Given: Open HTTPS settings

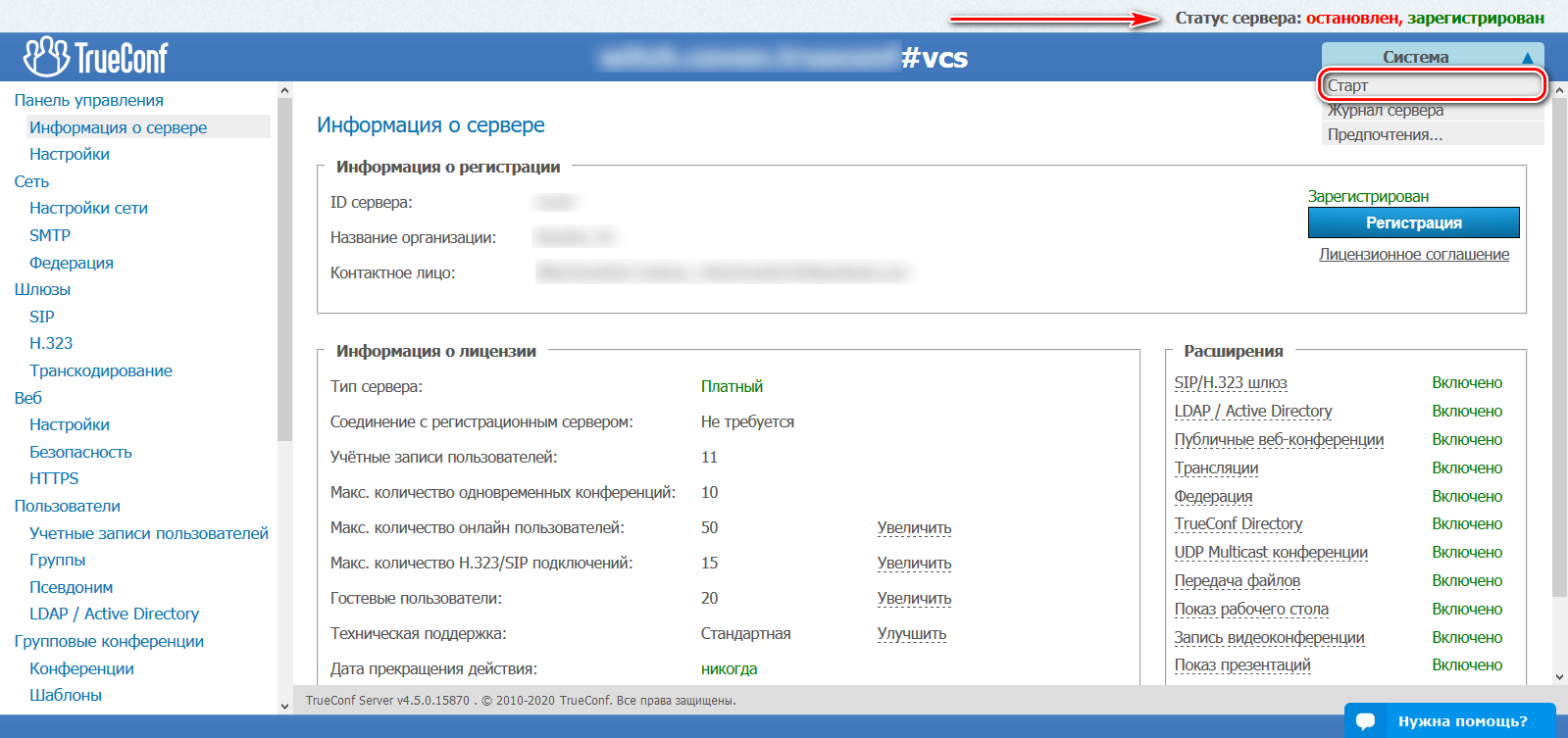Looking at the screenshot, I should (x=54, y=478).
